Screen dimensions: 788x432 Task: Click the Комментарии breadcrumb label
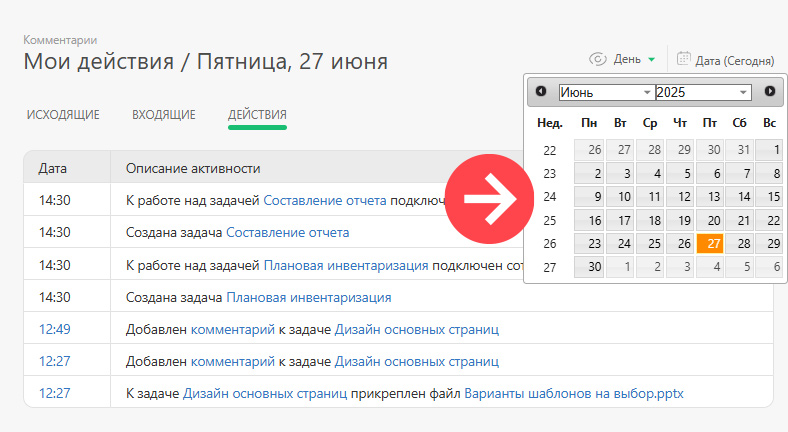(60, 40)
